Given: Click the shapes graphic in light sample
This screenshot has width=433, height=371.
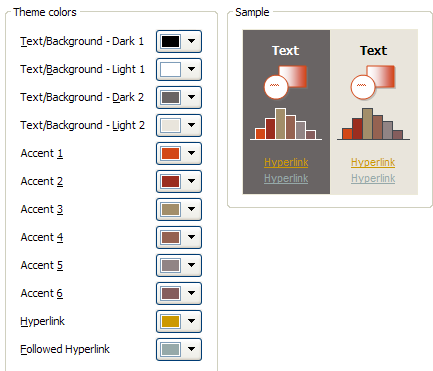Looking at the screenshot, I should (x=373, y=82).
